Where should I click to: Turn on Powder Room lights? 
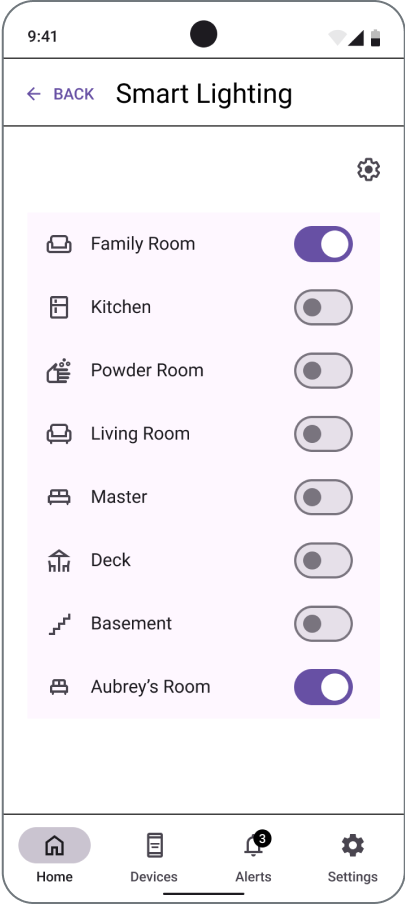tap(323, 371)
